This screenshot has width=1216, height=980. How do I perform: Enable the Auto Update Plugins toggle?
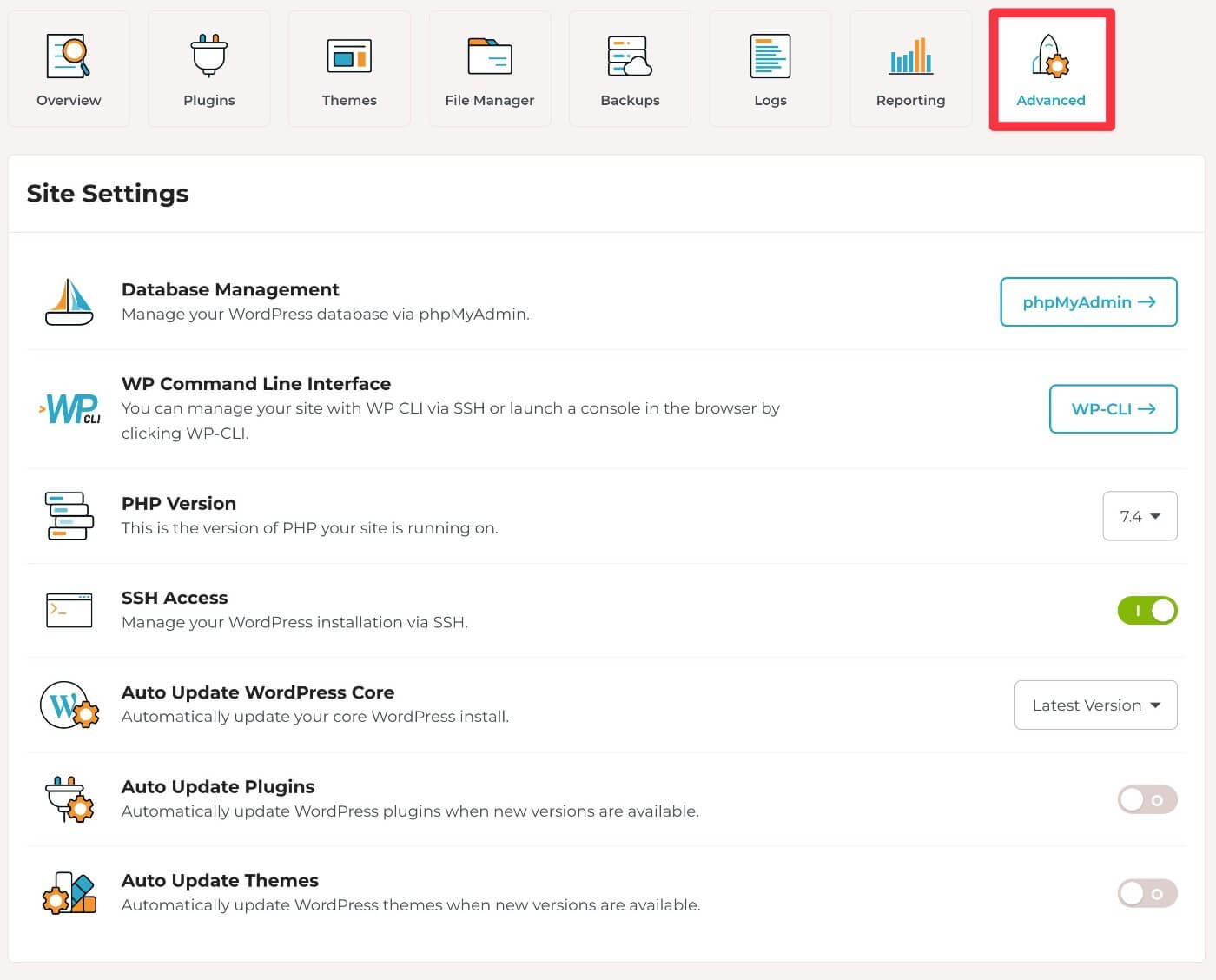(x=1147, y=799)
